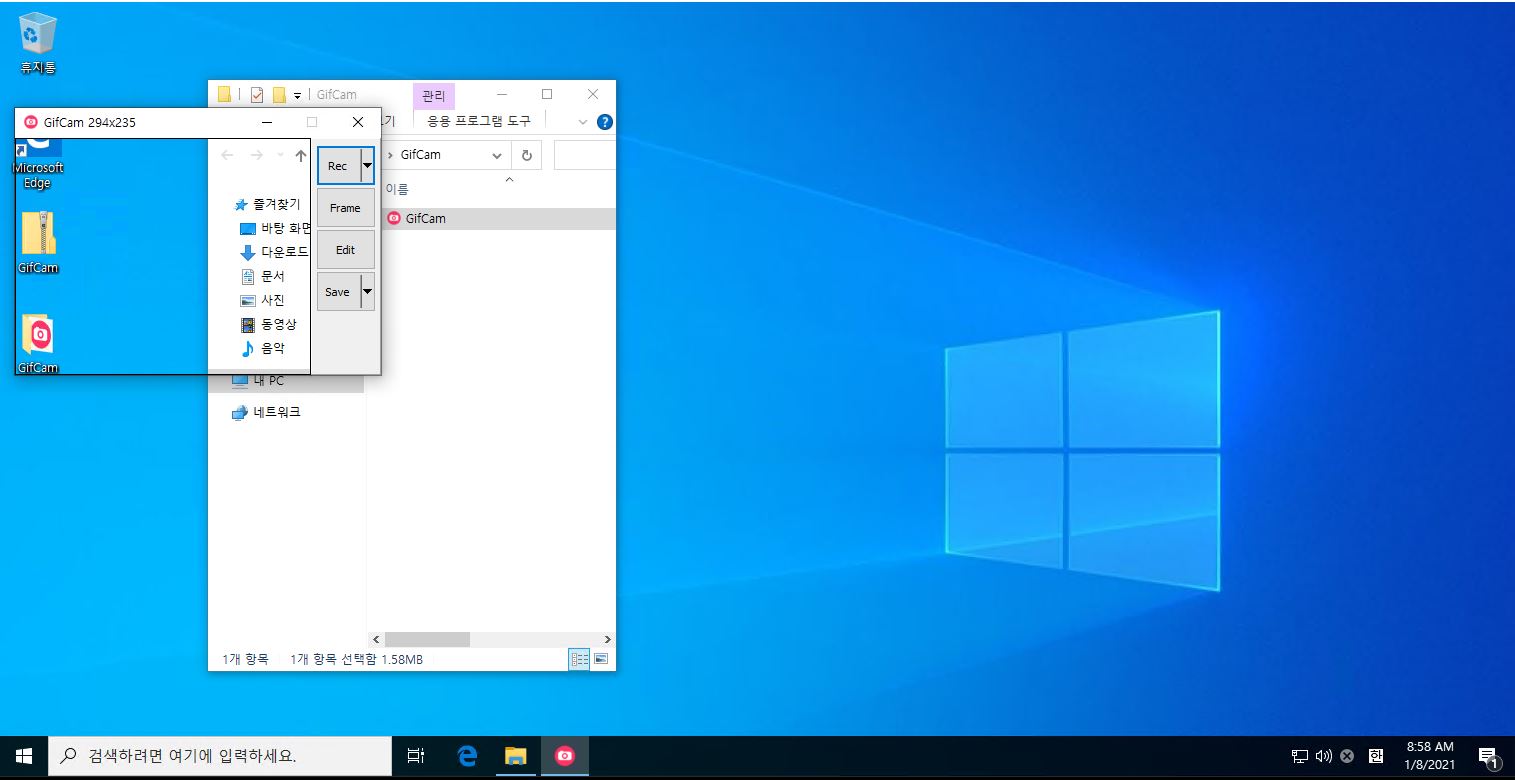The height and width of the screenshot is (780, 1515).
Task: Click the Explorer folder icon in its title bar
Action: (224, 95)
